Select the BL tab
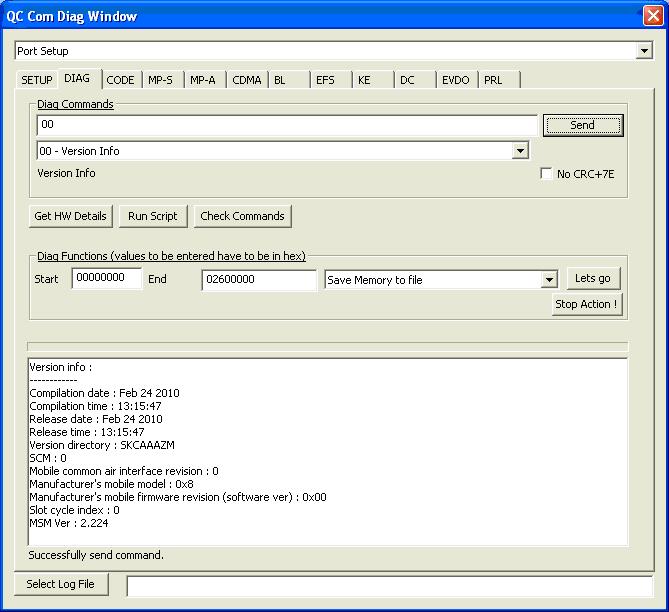 click(288, 80)
